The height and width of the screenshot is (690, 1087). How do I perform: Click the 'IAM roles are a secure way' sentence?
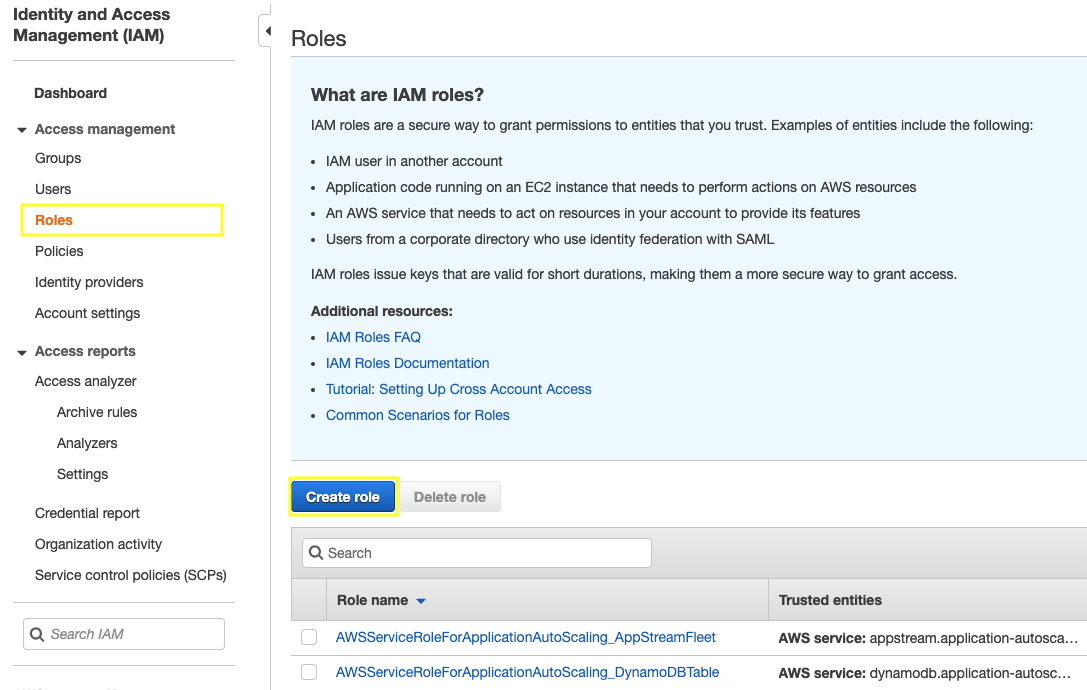pyautogui.click(x=672, y=126)
